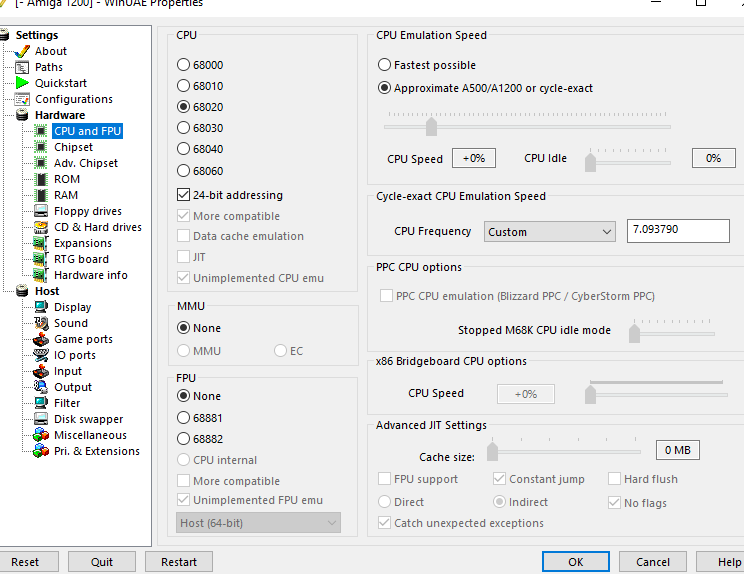Click the green Quickstart arrow icon

click(x=22, y=83)
